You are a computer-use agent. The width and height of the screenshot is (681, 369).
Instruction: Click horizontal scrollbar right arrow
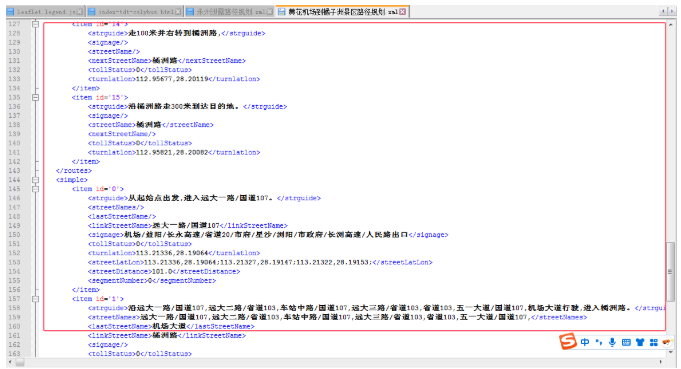point(661,362)
